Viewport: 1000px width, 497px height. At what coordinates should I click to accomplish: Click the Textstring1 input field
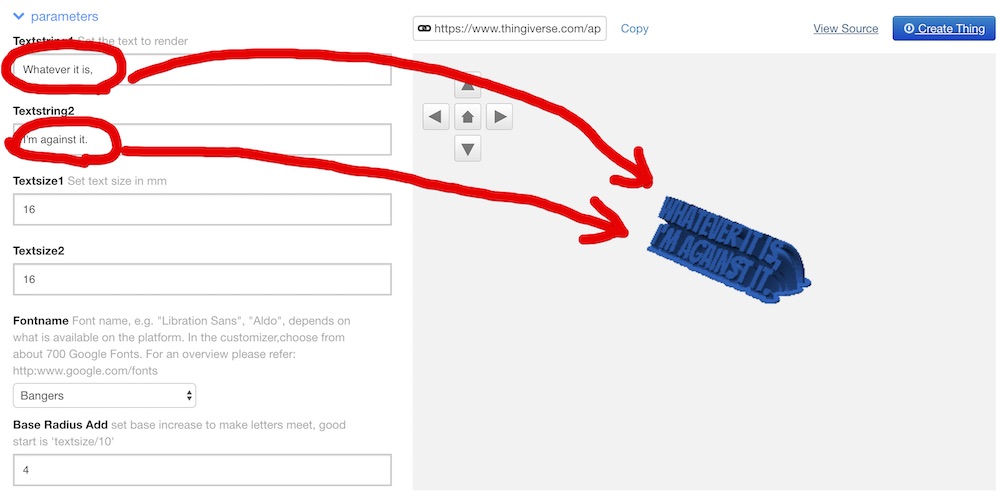point(202,69)
